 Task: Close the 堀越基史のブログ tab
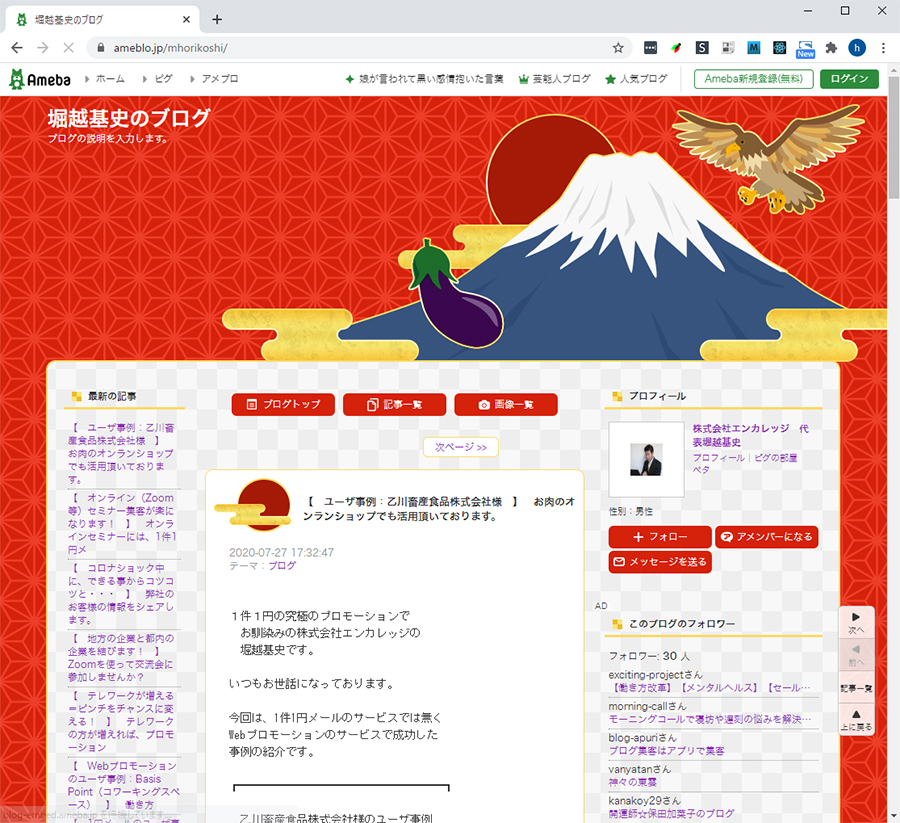(x=186, y=20)
